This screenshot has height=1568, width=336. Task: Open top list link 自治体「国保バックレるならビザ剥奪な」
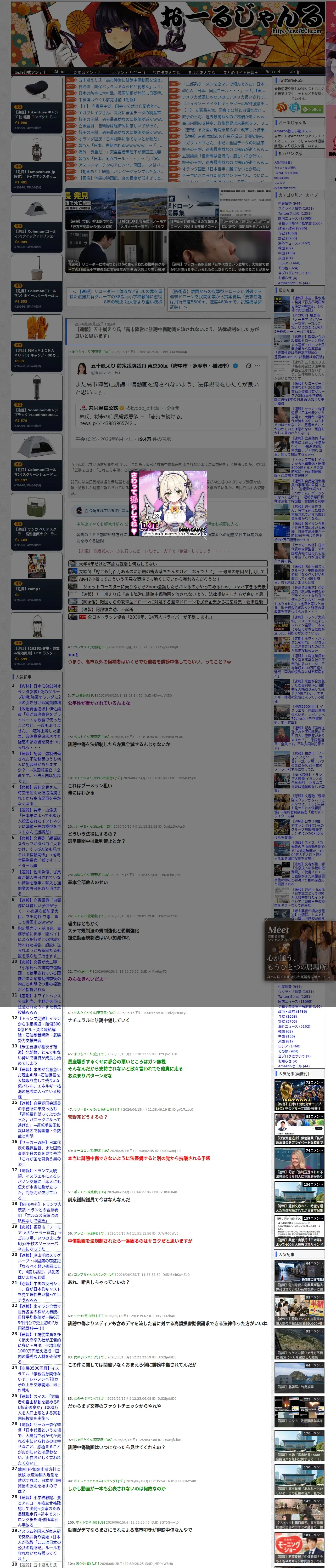(x=121, y=87)
